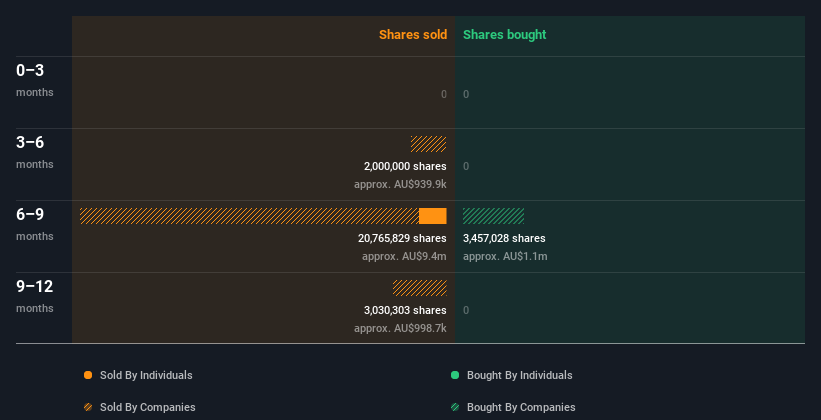
Task: Click the orange Sold By Individuals legend dot
Action: click(x=88, y=375)
